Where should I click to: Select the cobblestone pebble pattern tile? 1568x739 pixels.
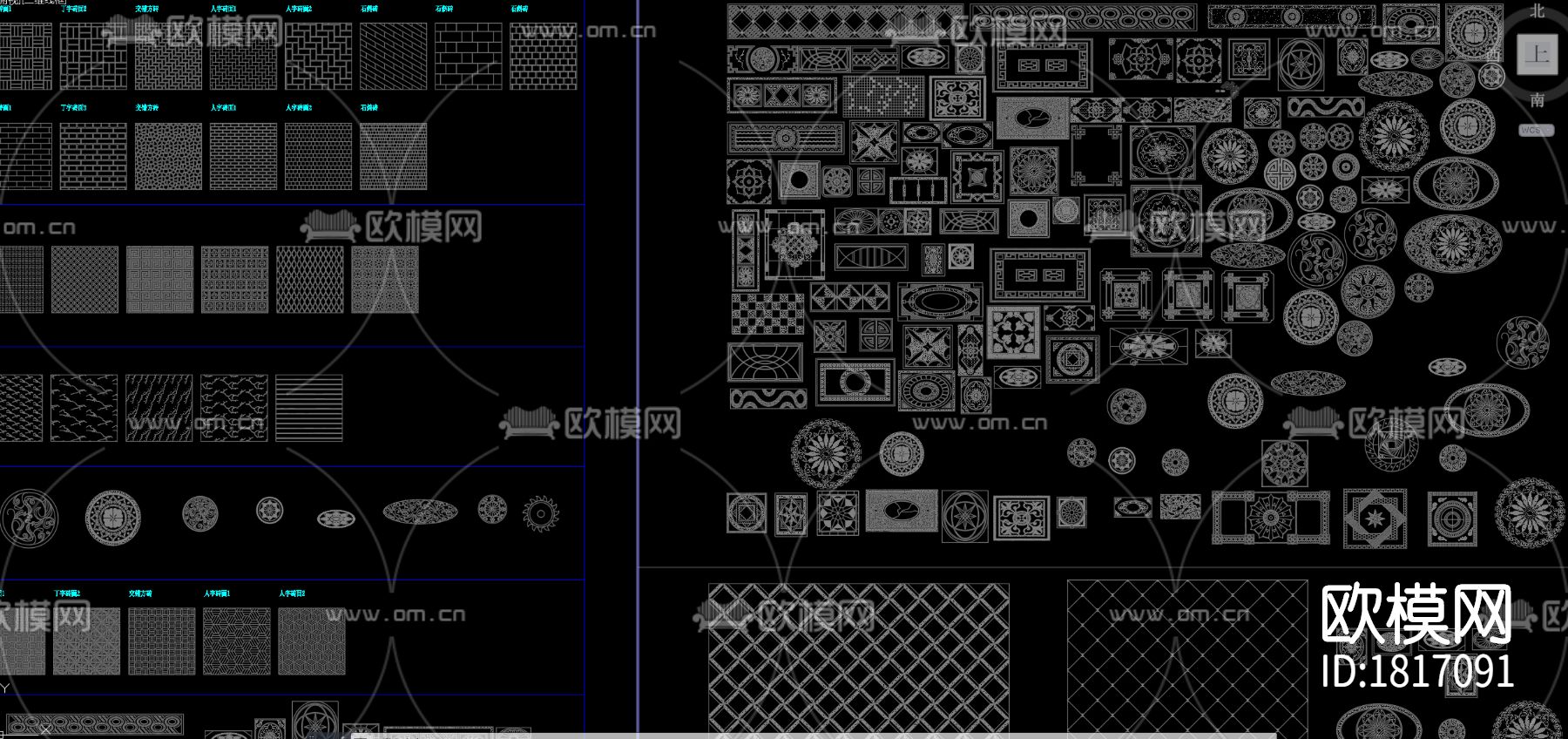pyautogui.click(x=168, y=156)
